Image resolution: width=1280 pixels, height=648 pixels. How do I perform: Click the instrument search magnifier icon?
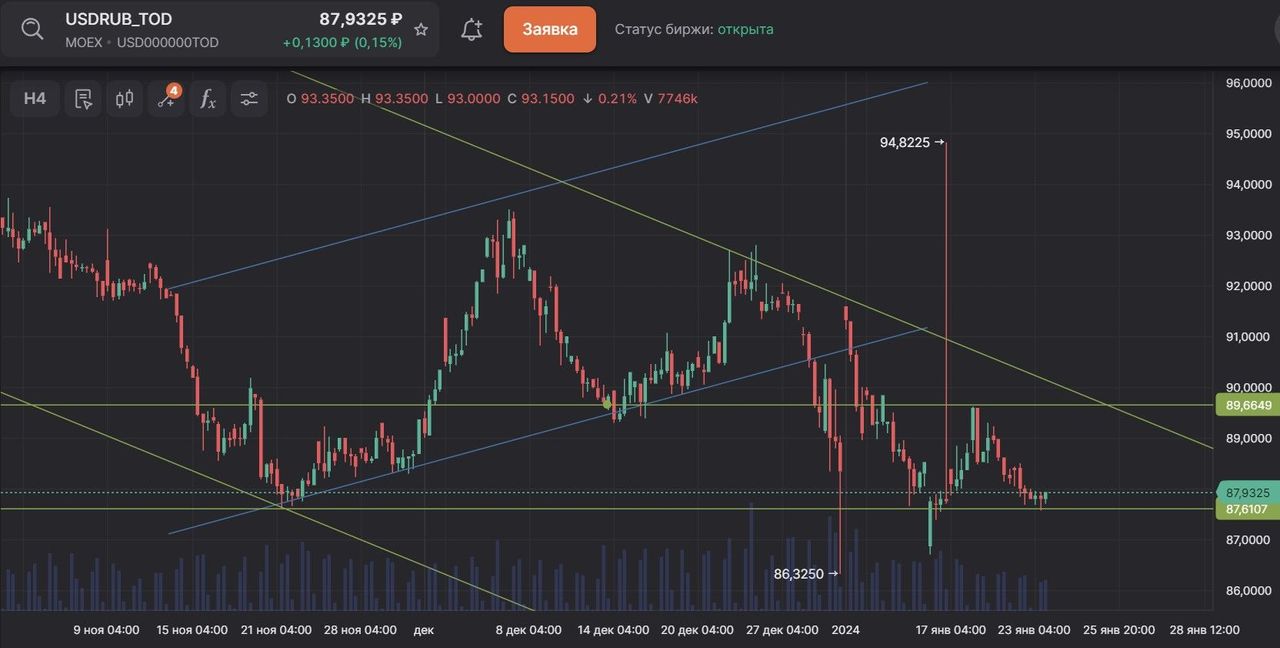32,29
